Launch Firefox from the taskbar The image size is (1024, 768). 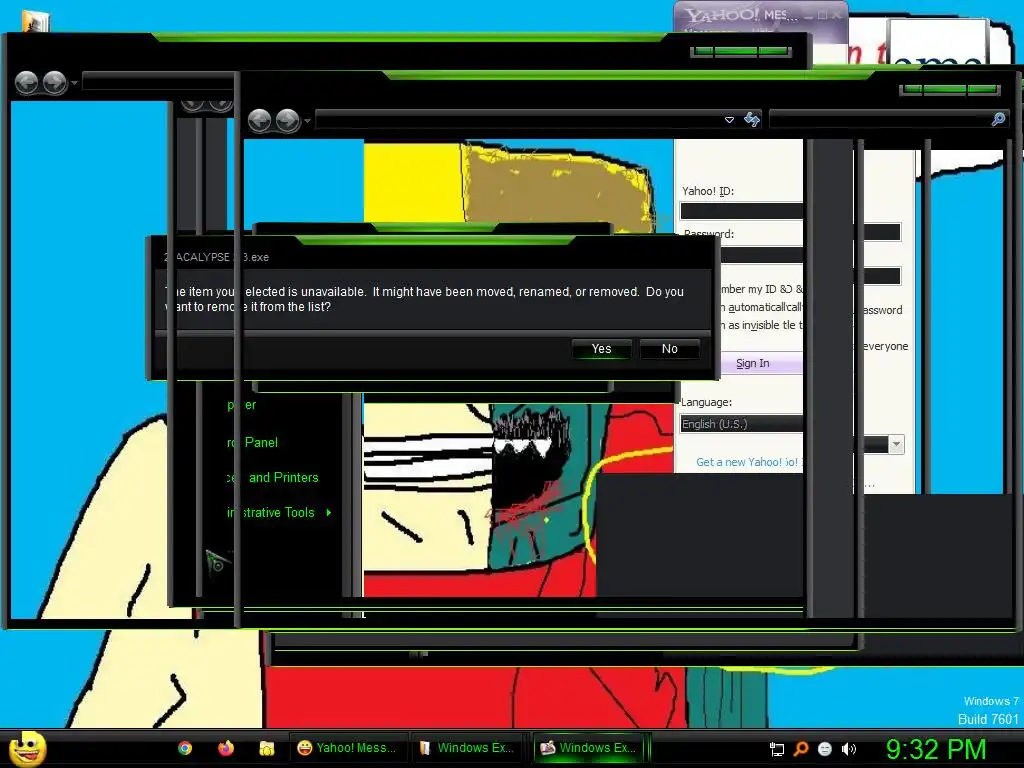click(x=226, y=748)
